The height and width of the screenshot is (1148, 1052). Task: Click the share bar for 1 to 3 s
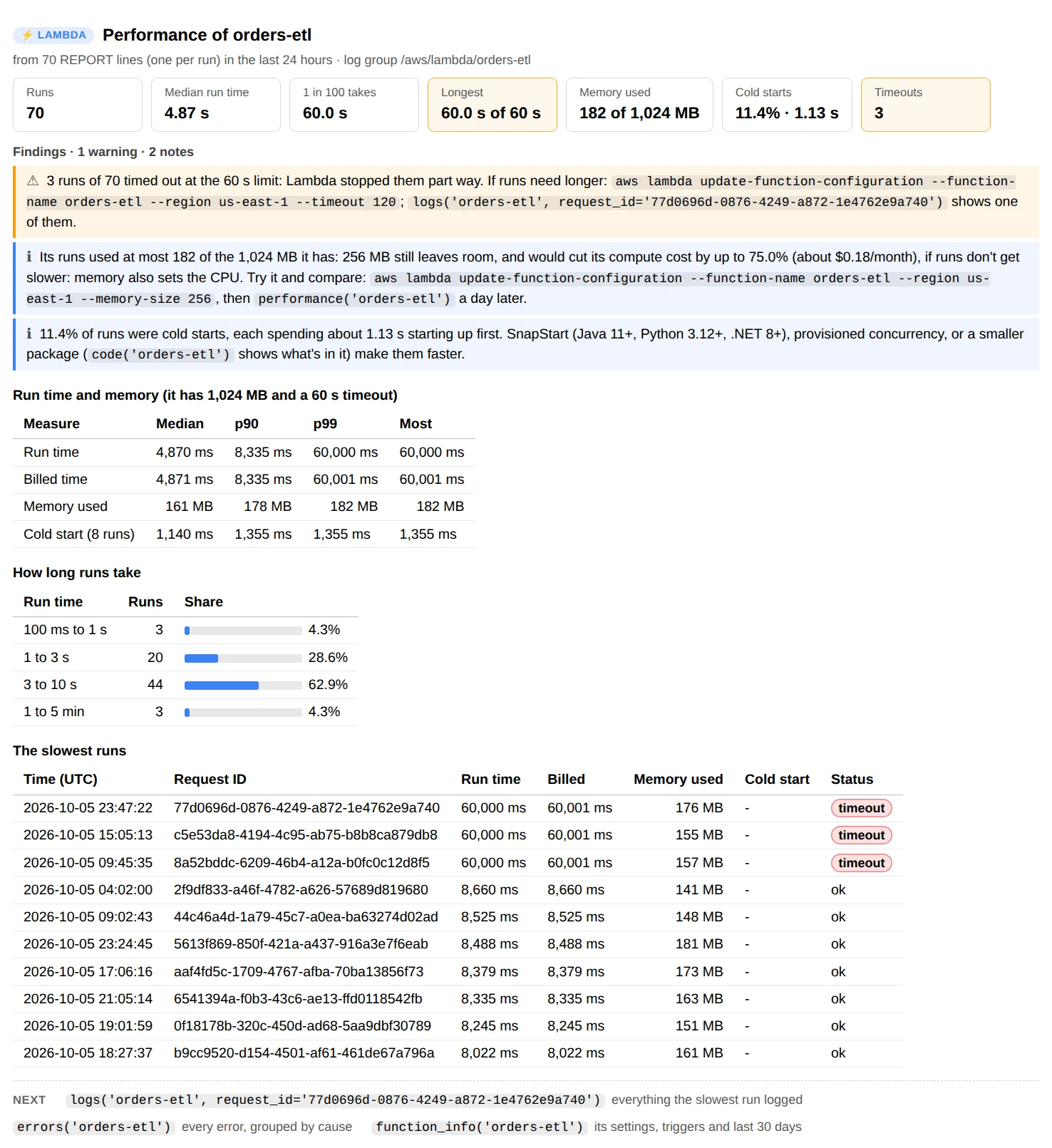pyautogui.click(x=243, y=658)
